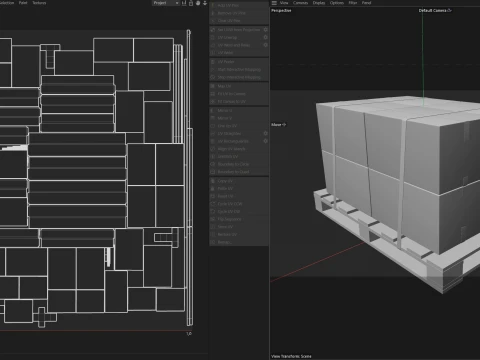This screenshot has height=360, width=480.
Task: Run the Copy UV command
Action: tap(239, 181)
